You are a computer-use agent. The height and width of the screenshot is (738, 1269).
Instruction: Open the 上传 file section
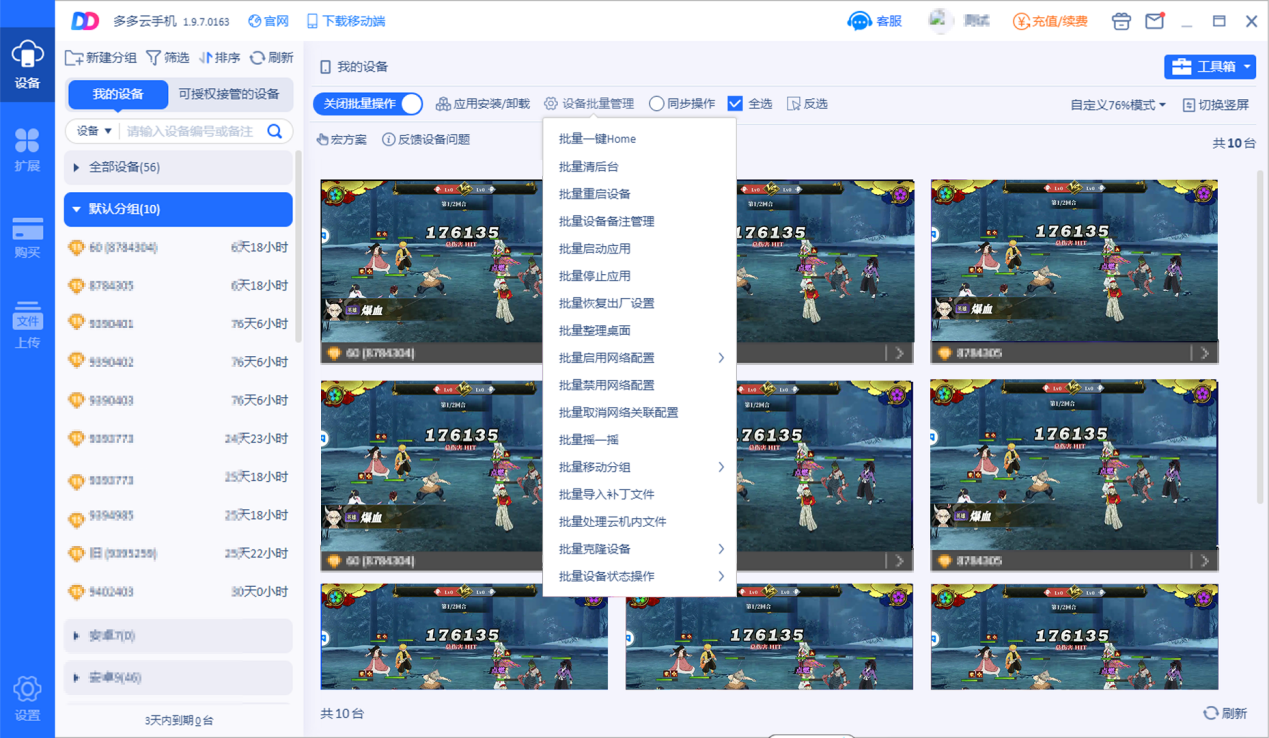(x=27, y=325)
